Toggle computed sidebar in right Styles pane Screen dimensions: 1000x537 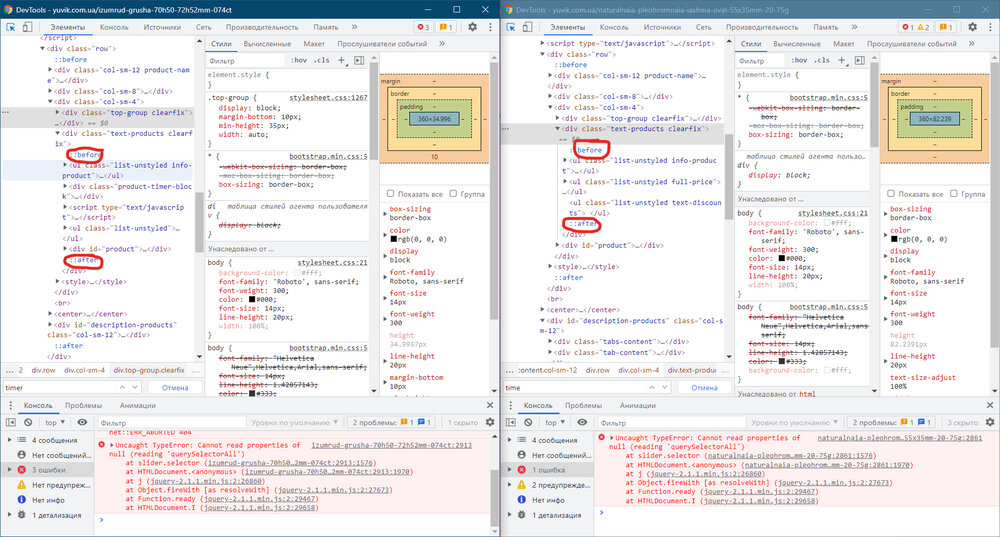pos(859,60)
